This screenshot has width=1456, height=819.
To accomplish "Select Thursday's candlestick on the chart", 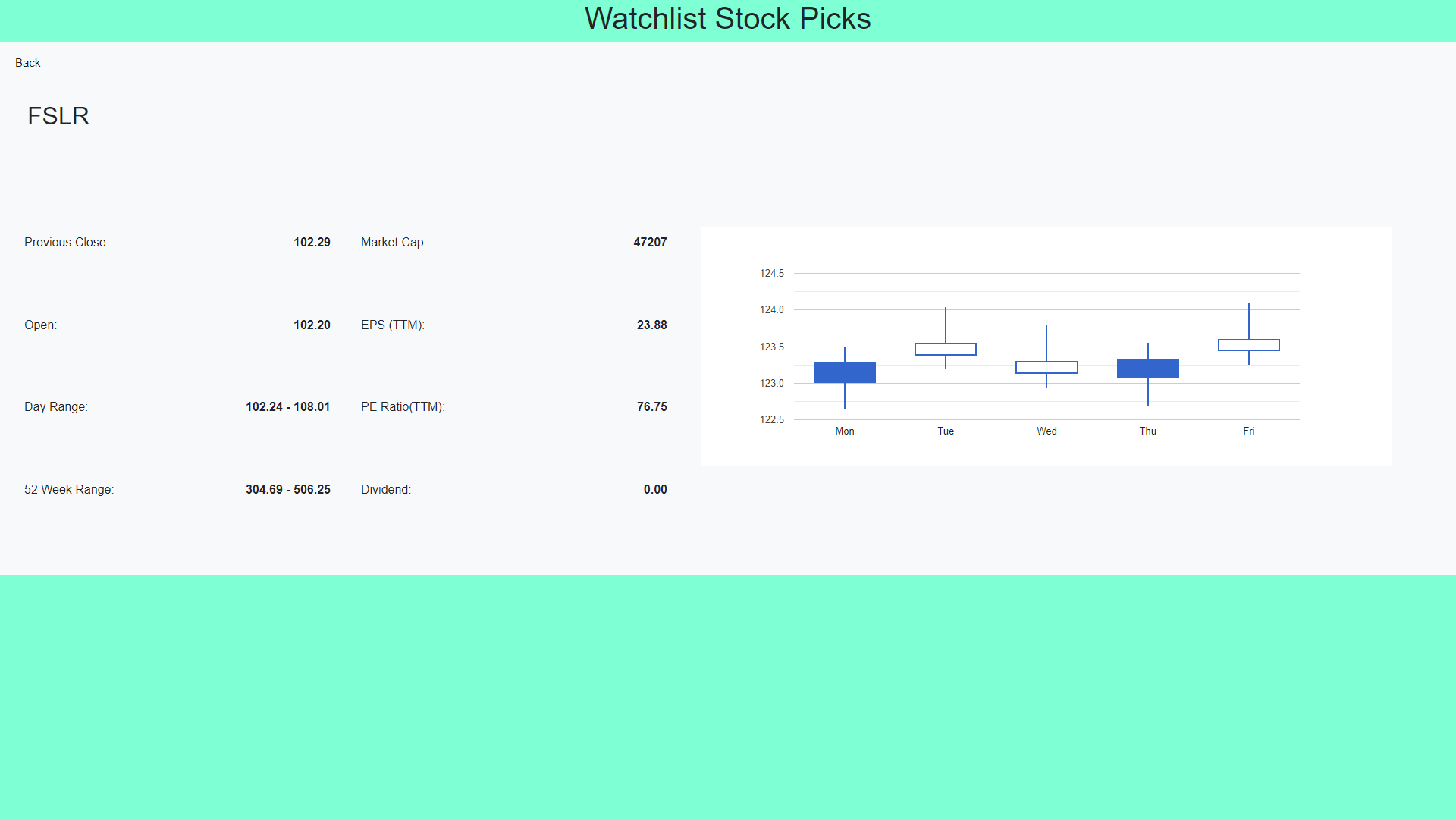I will (x=1147, y=368).
